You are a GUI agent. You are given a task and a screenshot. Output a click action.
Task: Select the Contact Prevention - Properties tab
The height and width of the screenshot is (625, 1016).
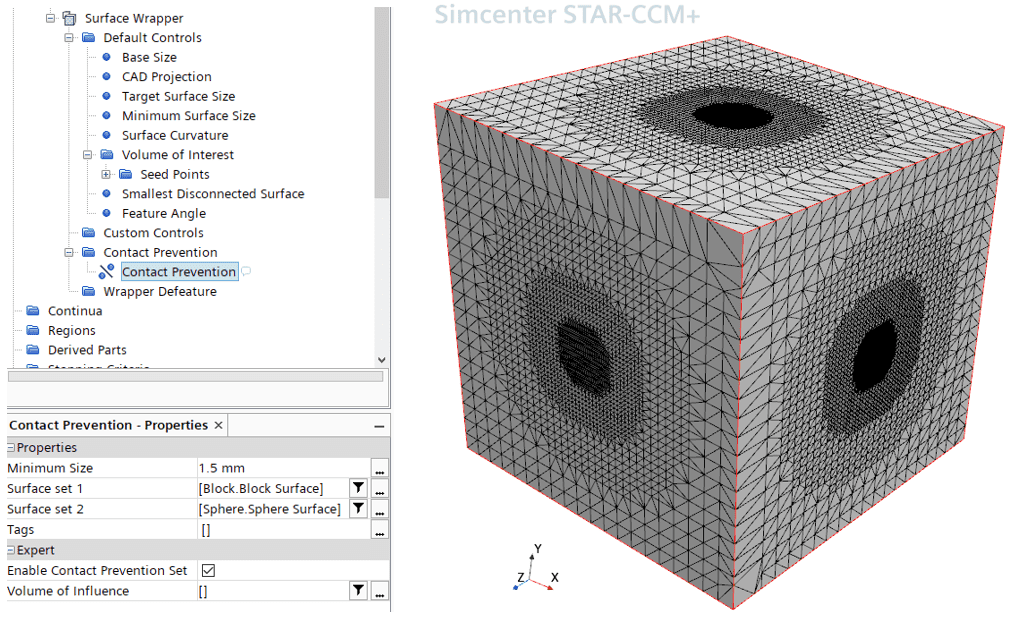[108, 425]
